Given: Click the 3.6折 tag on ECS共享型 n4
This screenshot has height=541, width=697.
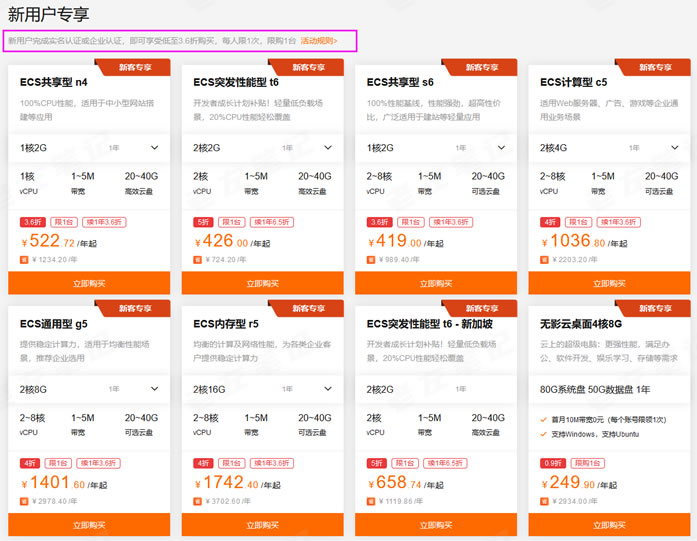Looking at the screenshot, I should (33, 222).
